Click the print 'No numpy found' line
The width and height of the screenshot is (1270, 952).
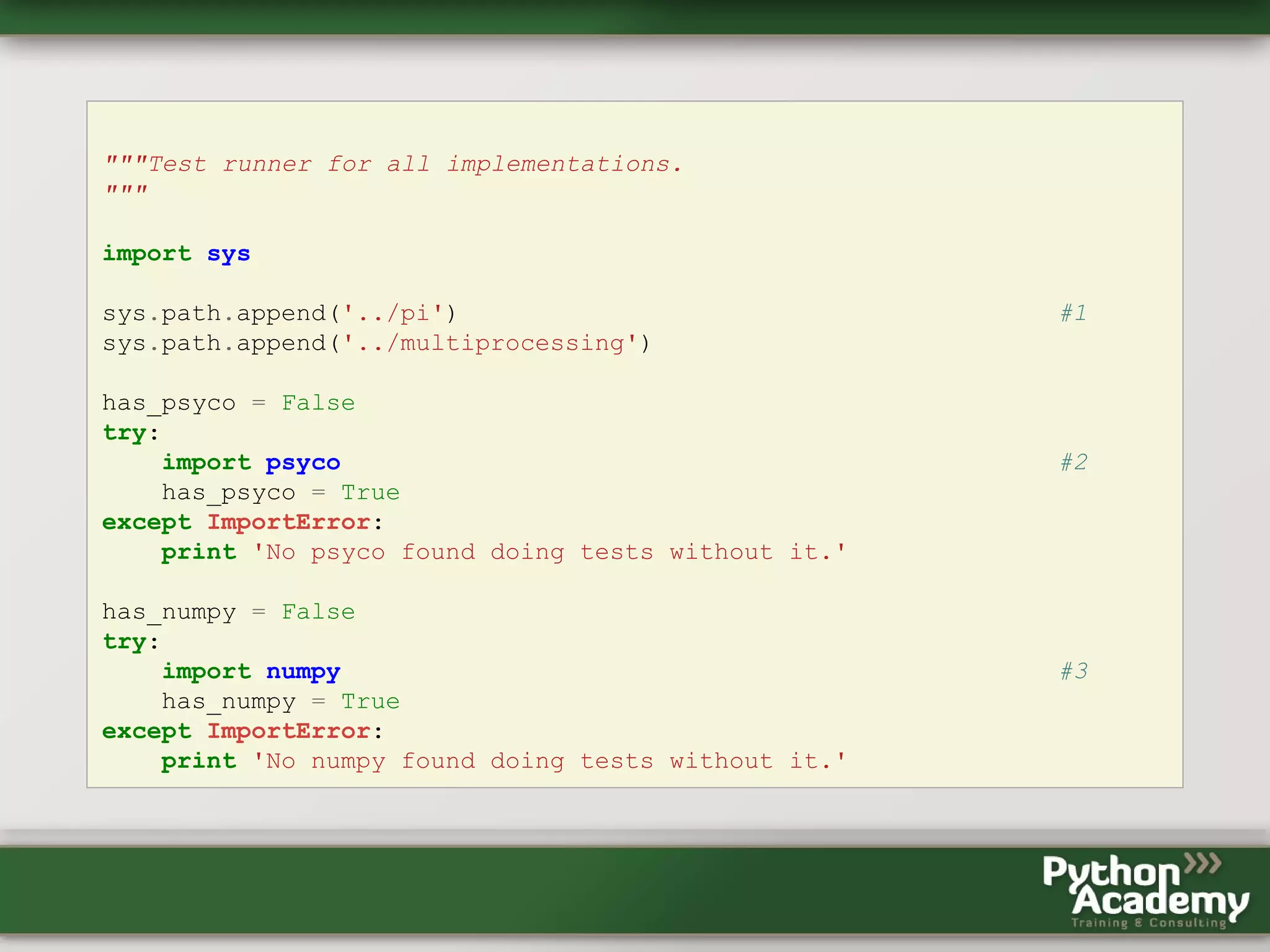pos(504,761)
